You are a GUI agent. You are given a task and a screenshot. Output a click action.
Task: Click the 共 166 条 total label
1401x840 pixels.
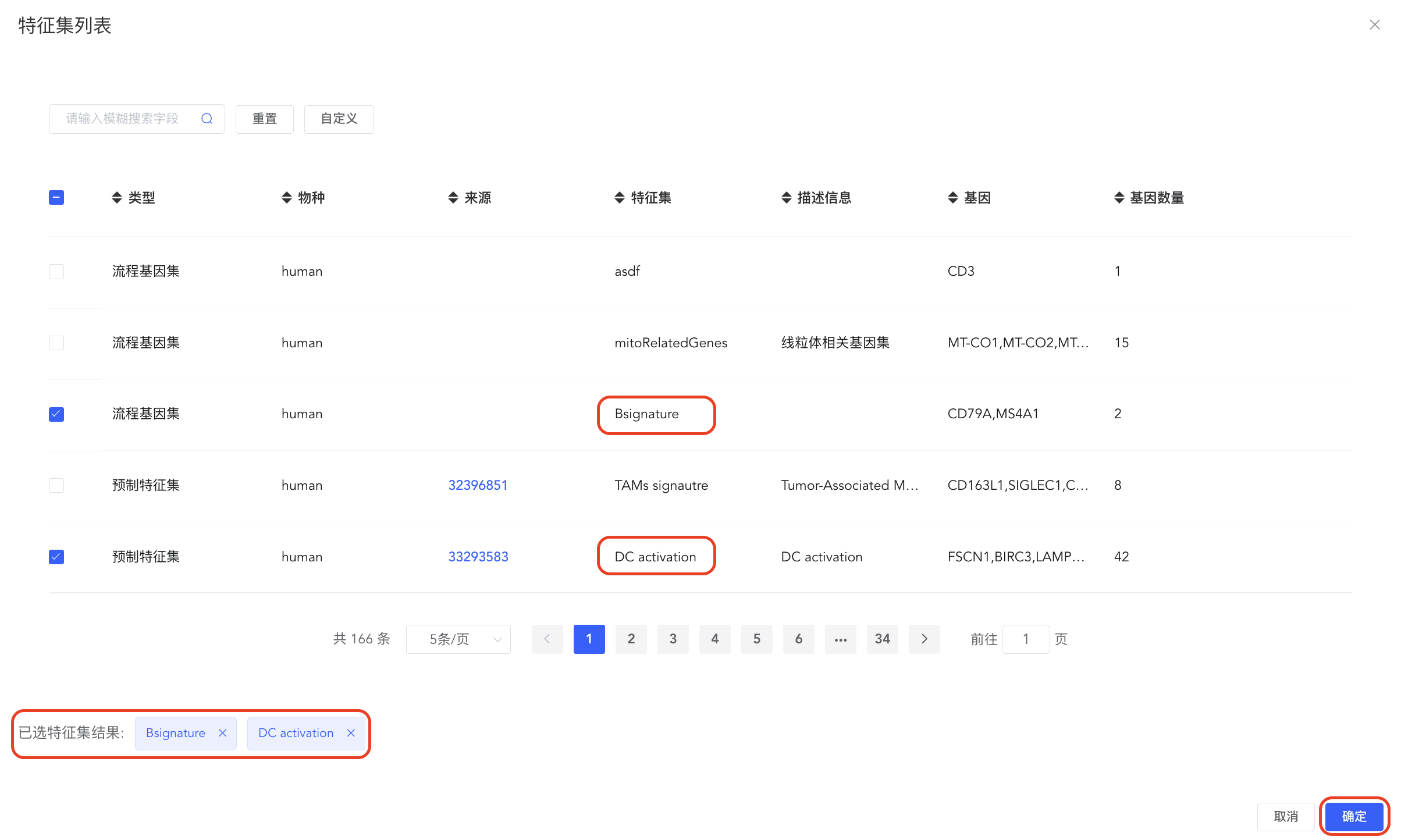click(x=361, y=639)
